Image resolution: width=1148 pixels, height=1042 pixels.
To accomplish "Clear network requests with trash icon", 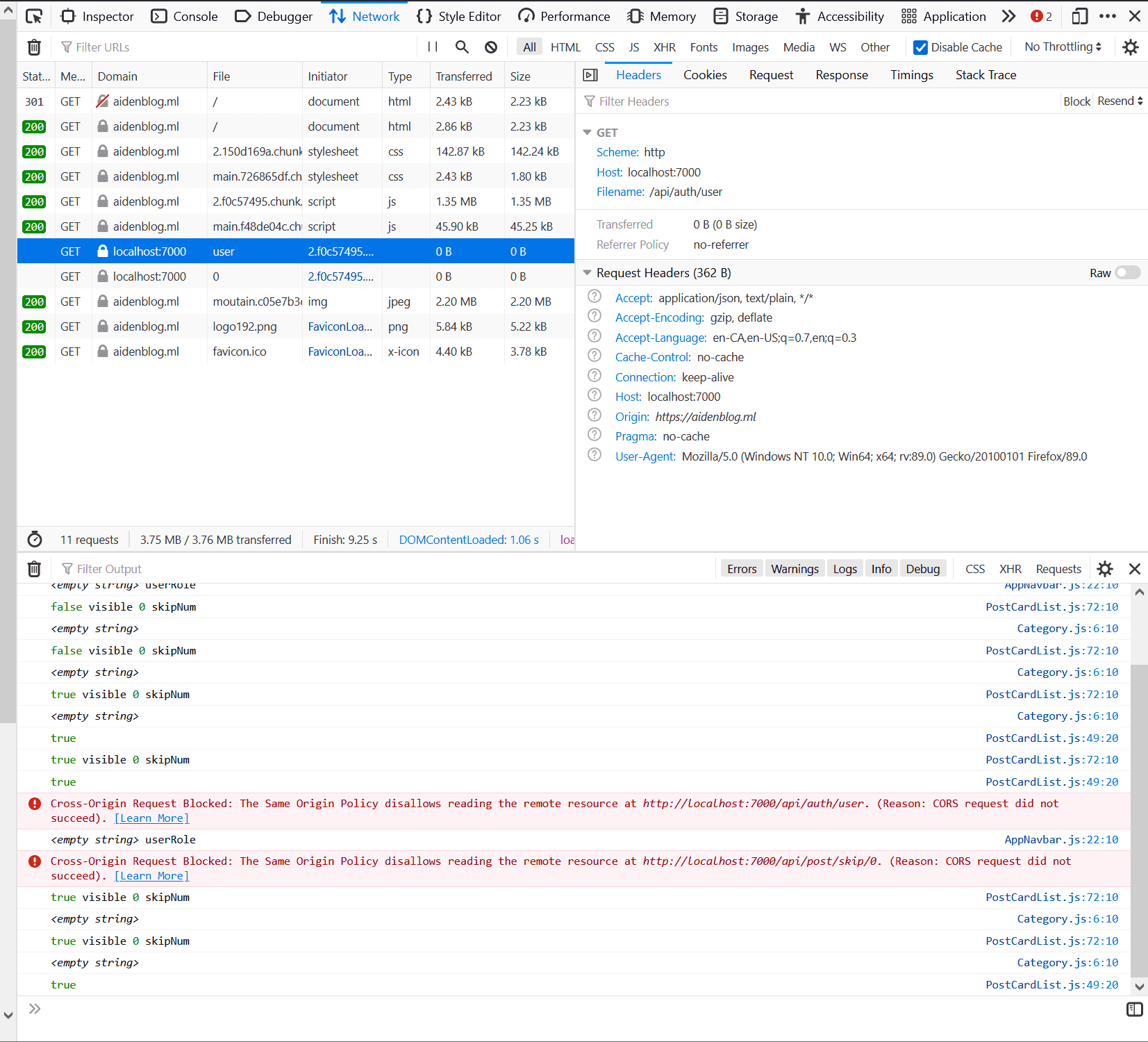I will coord(34,47).
